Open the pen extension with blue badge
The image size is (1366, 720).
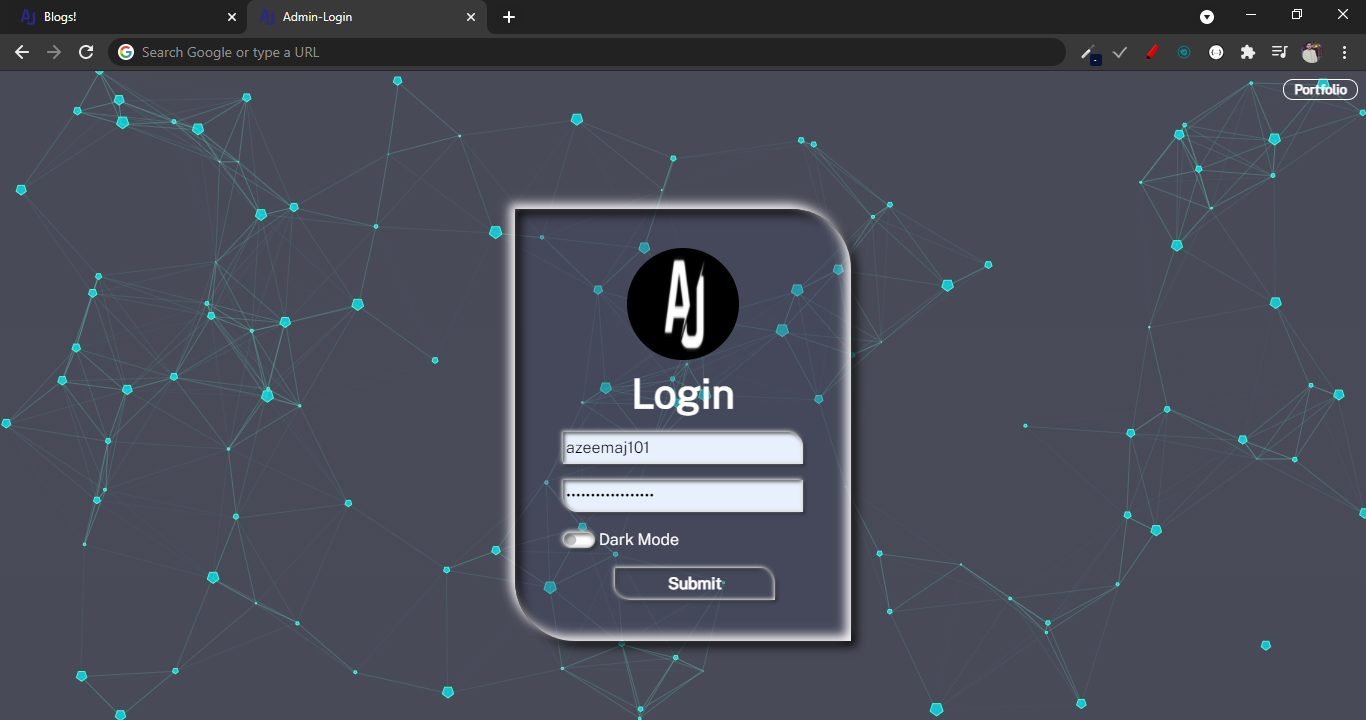click(1090, 53)
